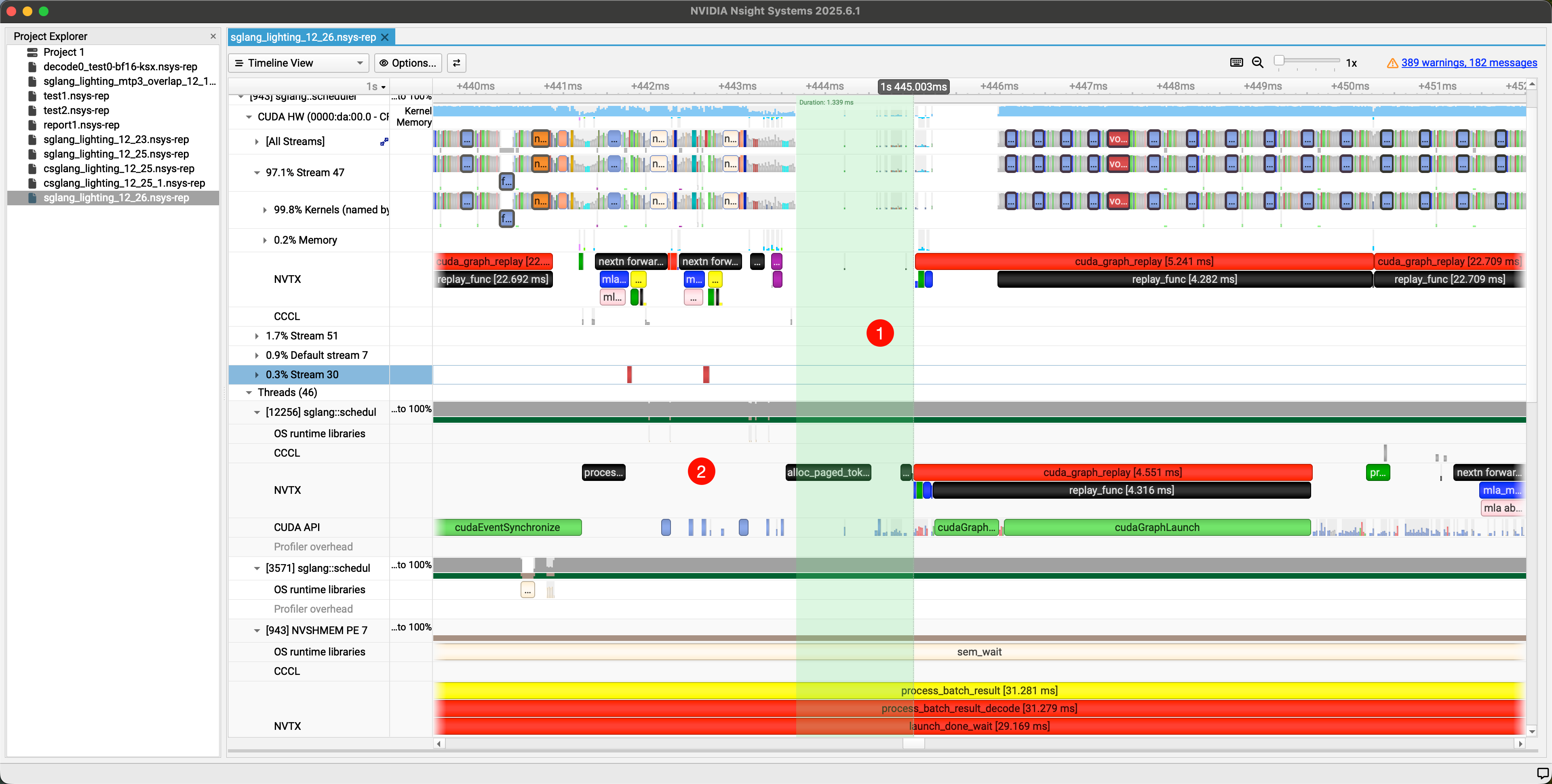Expand the 0.2% Memory row
Image resolution: width=1552 pixels, height=784 pixels.
[264, 240]
